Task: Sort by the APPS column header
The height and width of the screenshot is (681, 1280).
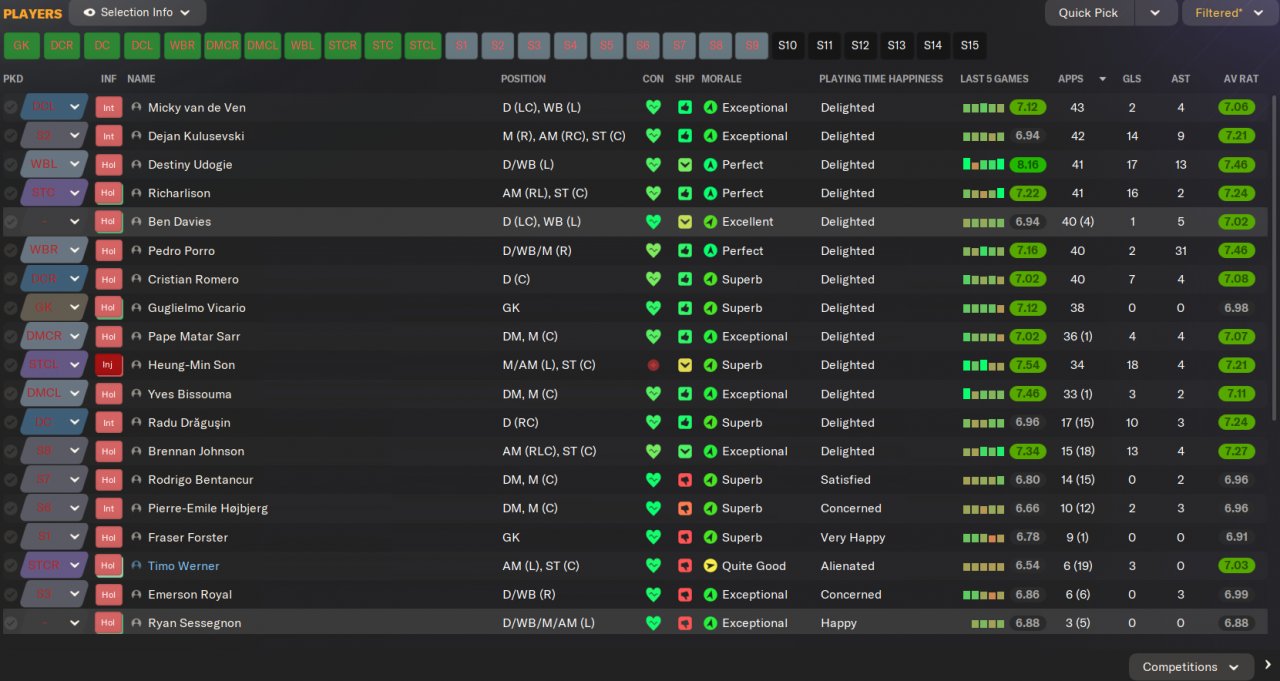Action: pyautogui.click(x=1070, y=78)
